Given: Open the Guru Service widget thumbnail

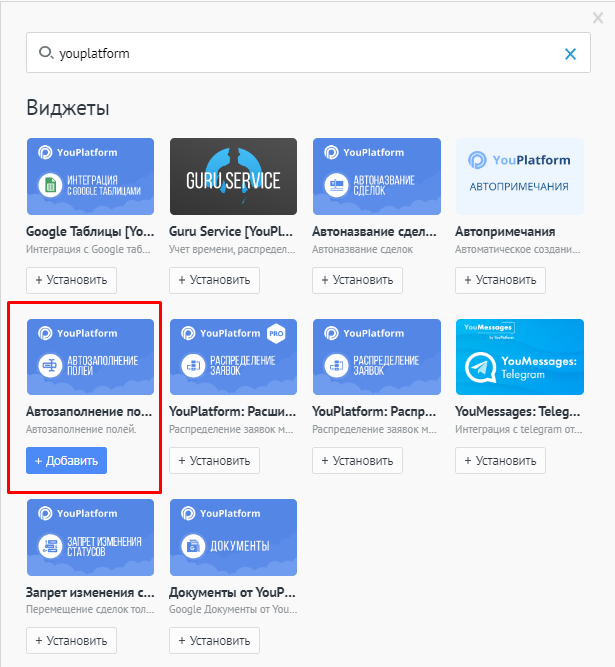Looking at the screenshot, I should tap(233, 177).
